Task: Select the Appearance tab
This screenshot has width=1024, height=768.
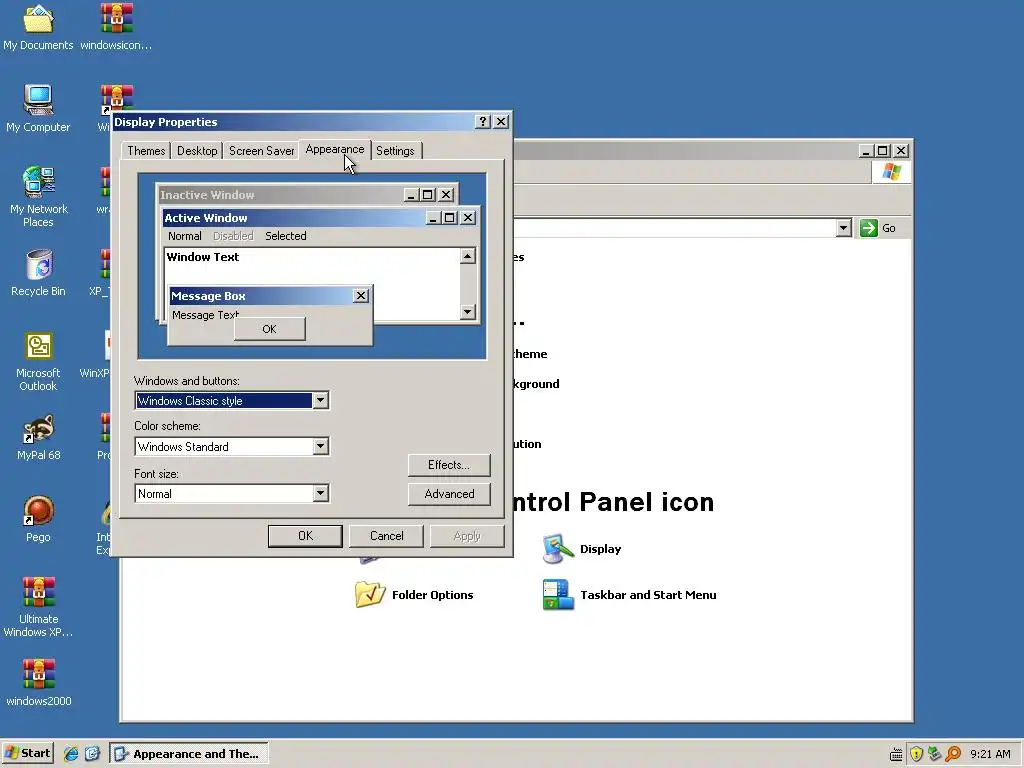Action: pyautogui.click(x=334, y=150)
